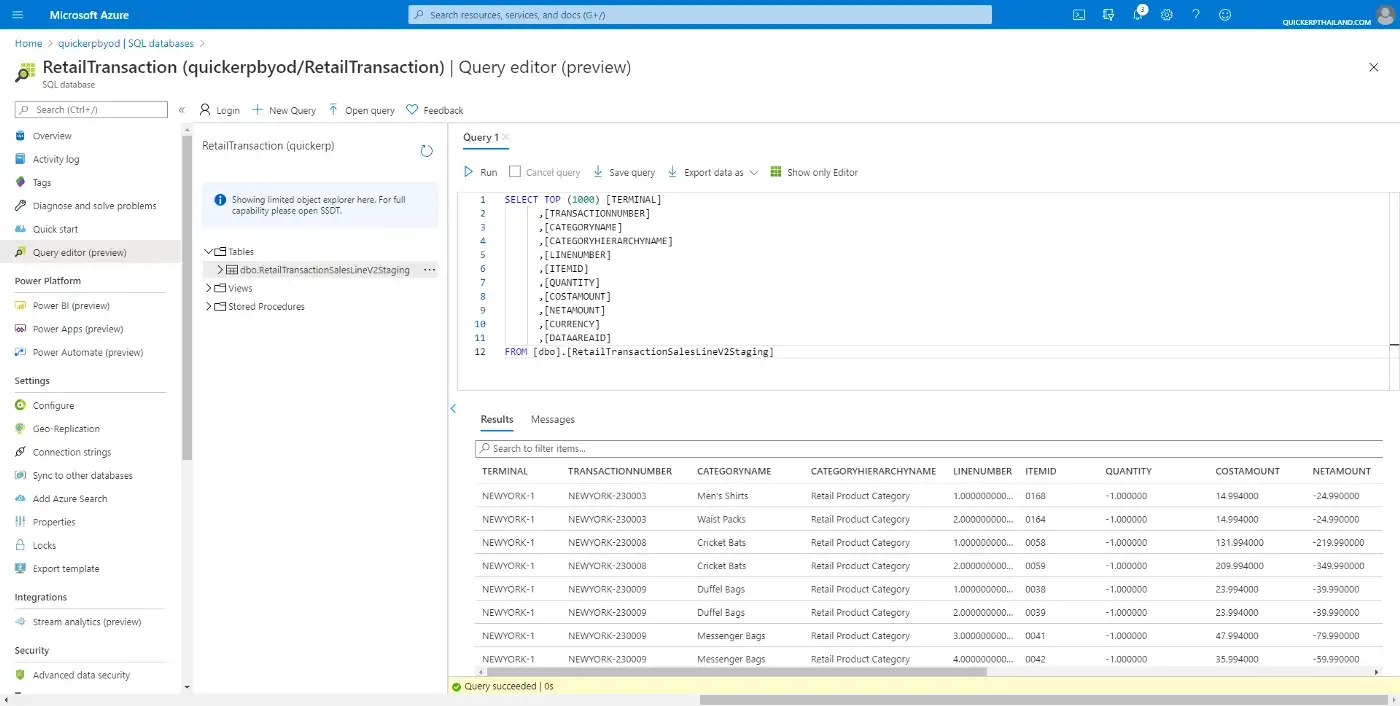The width and height of the screenshot is (1400, 706).
Task: Save the current query
Action: [624, 173]
